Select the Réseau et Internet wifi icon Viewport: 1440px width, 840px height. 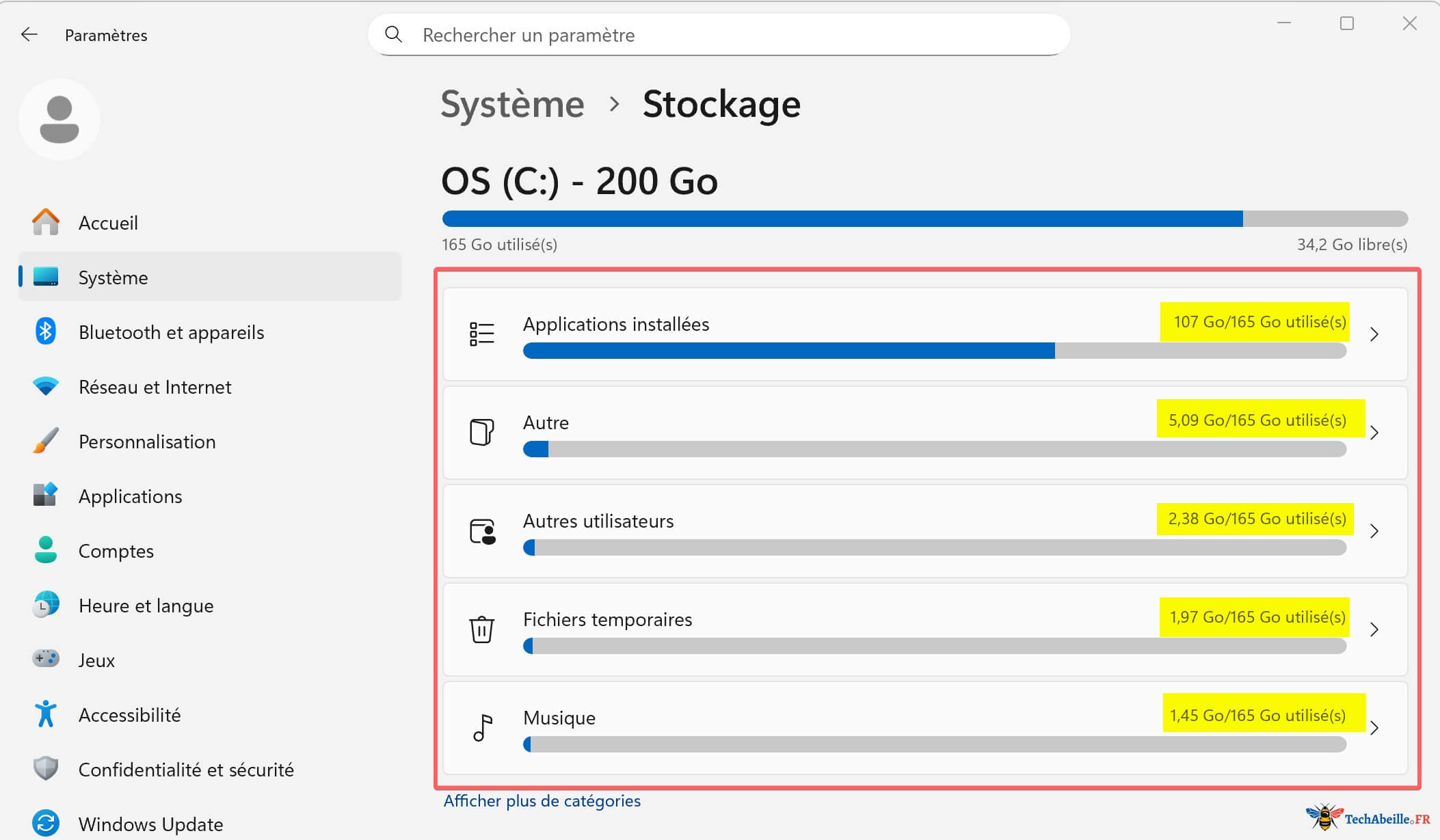(45, 386)
